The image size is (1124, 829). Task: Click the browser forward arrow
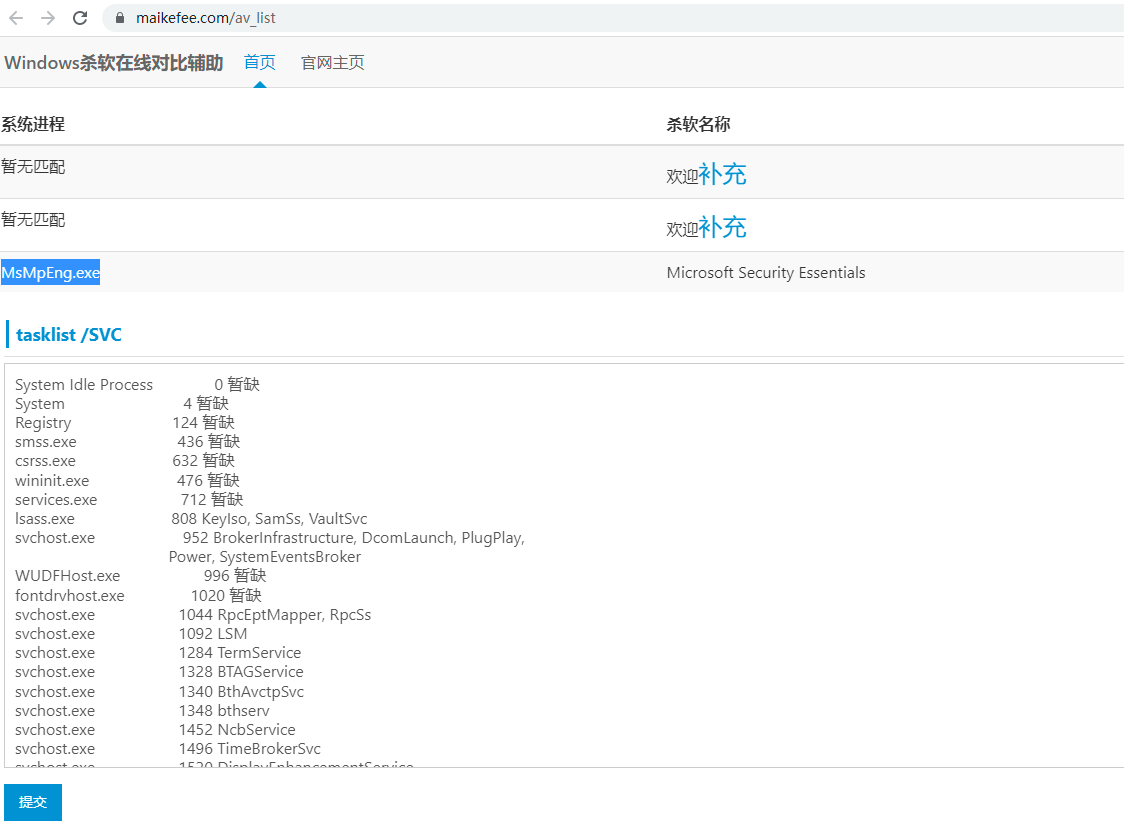coord(48,18)
